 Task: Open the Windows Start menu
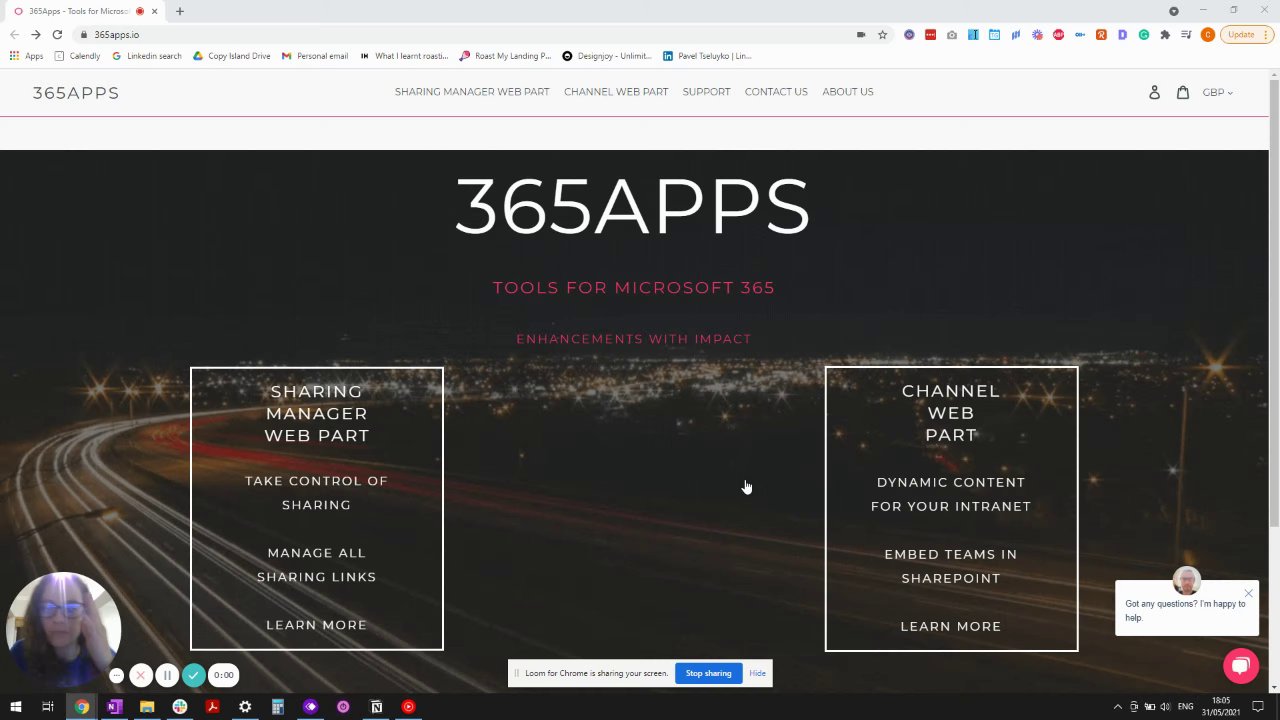14,707
